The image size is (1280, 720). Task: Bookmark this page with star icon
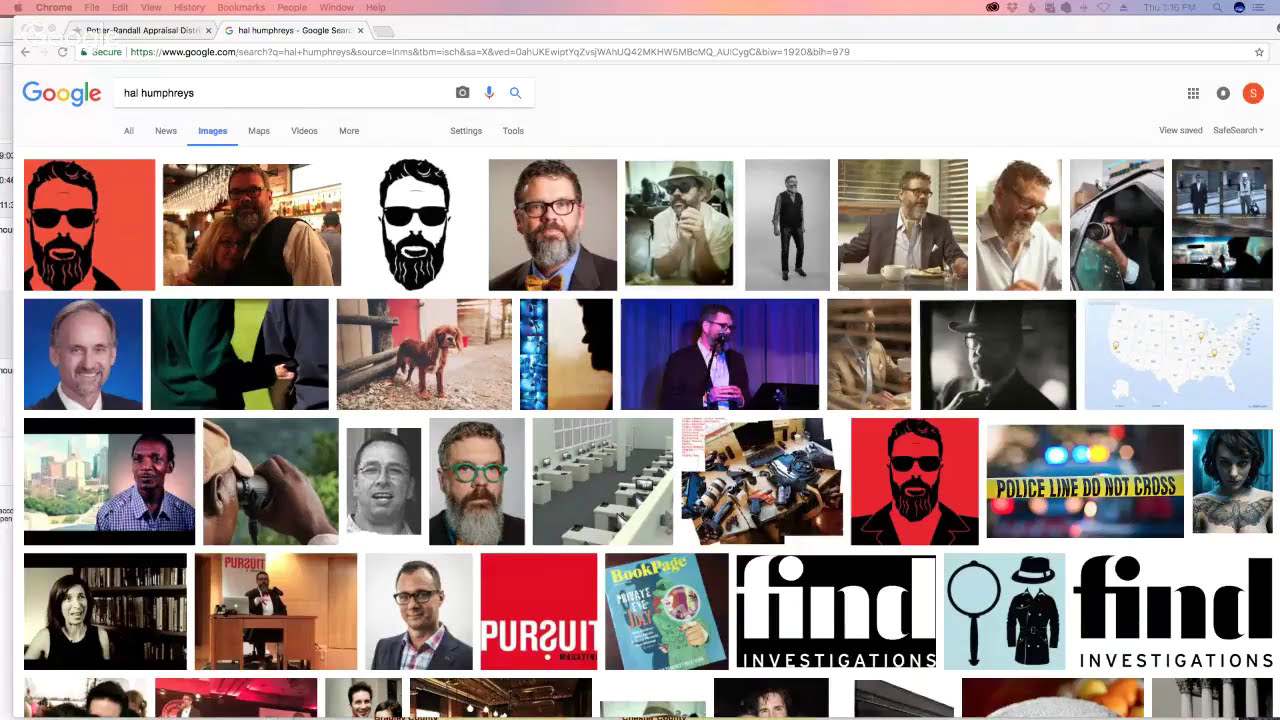(1259, 52)
